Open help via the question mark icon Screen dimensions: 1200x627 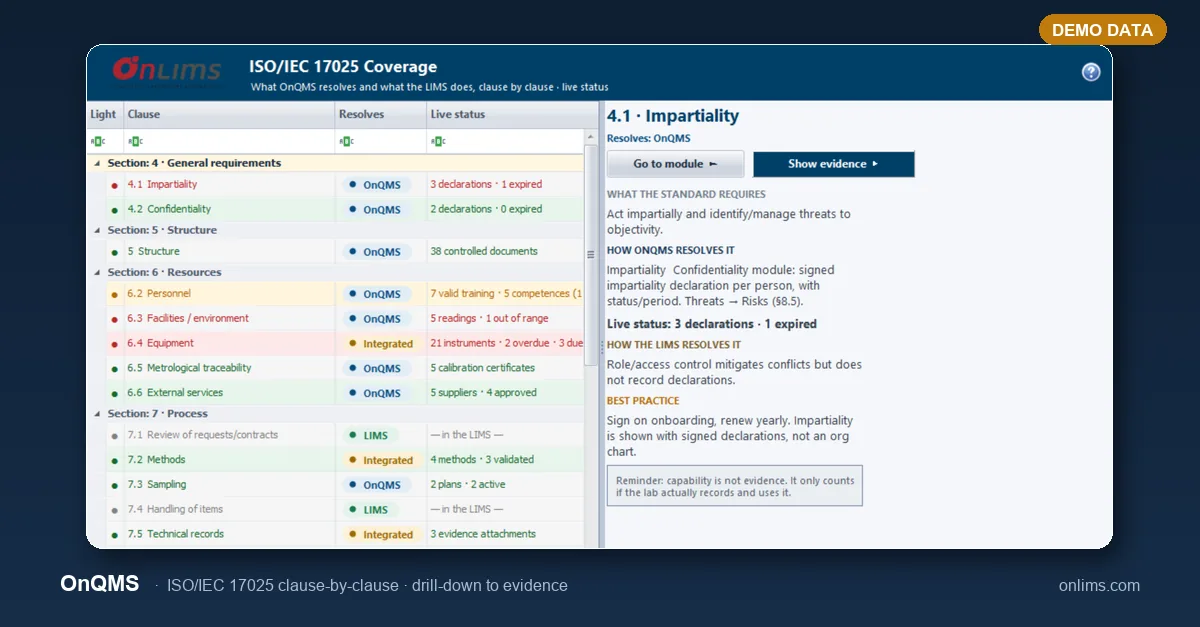[1091, 72]
